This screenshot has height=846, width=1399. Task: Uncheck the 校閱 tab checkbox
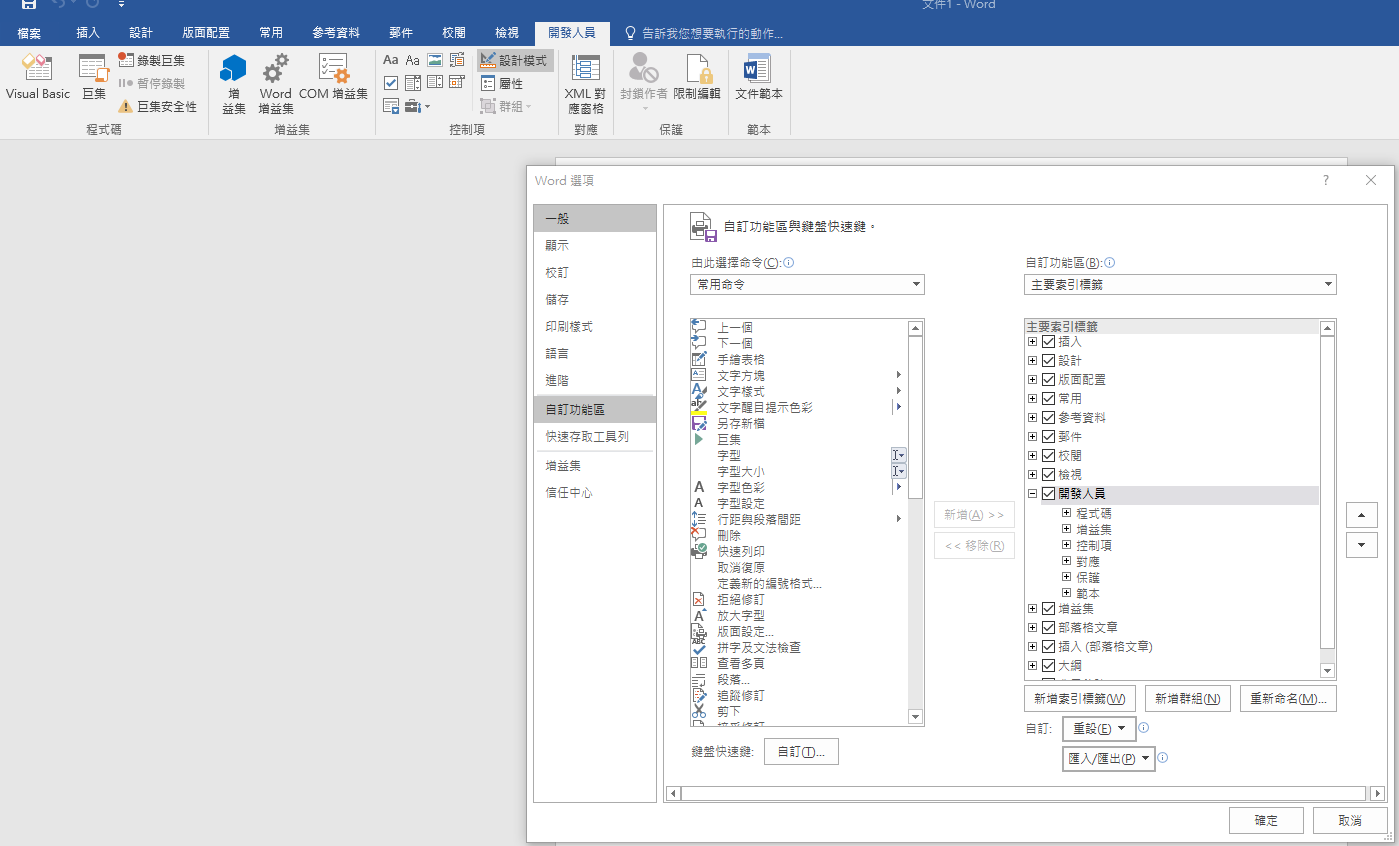pyautogui.click(x=1048, y=455)
